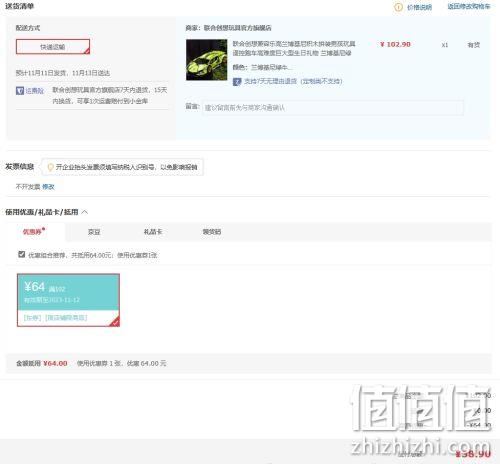The width and height of the screenshot is (500, 464).
Task: Click the red checkmark corner on ¥64 coupon
Action: click(115, 322)
